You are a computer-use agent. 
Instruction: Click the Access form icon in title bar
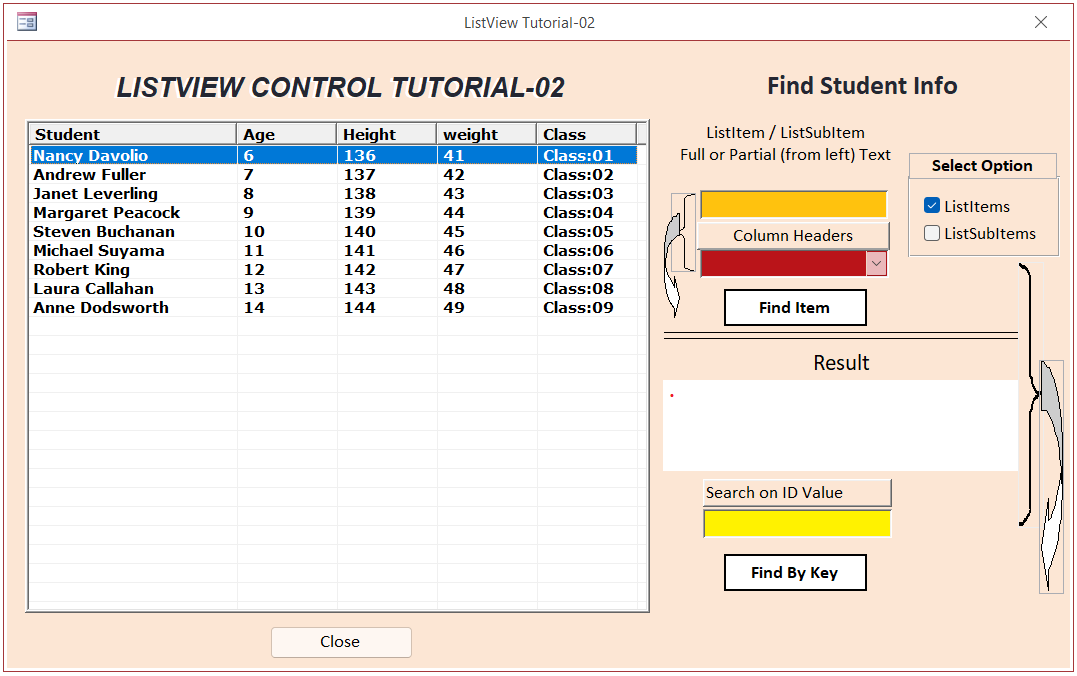[26, 21]
